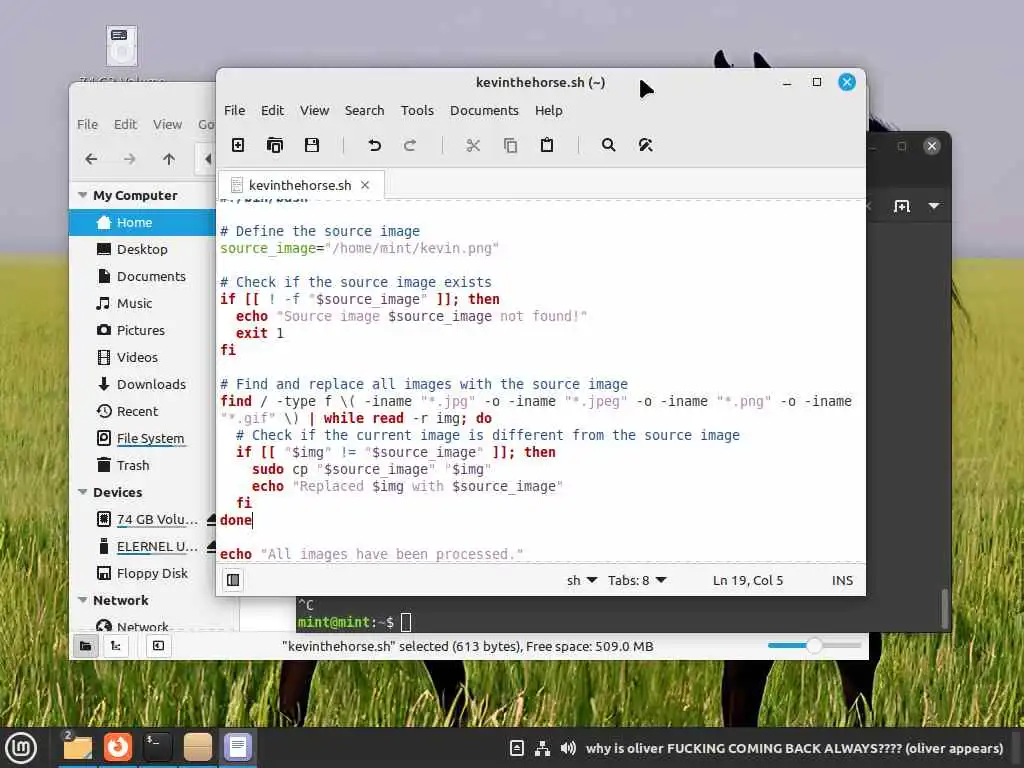Screen dimensions: 1024x768
Task: Open the Search menu
Action: 364,110
